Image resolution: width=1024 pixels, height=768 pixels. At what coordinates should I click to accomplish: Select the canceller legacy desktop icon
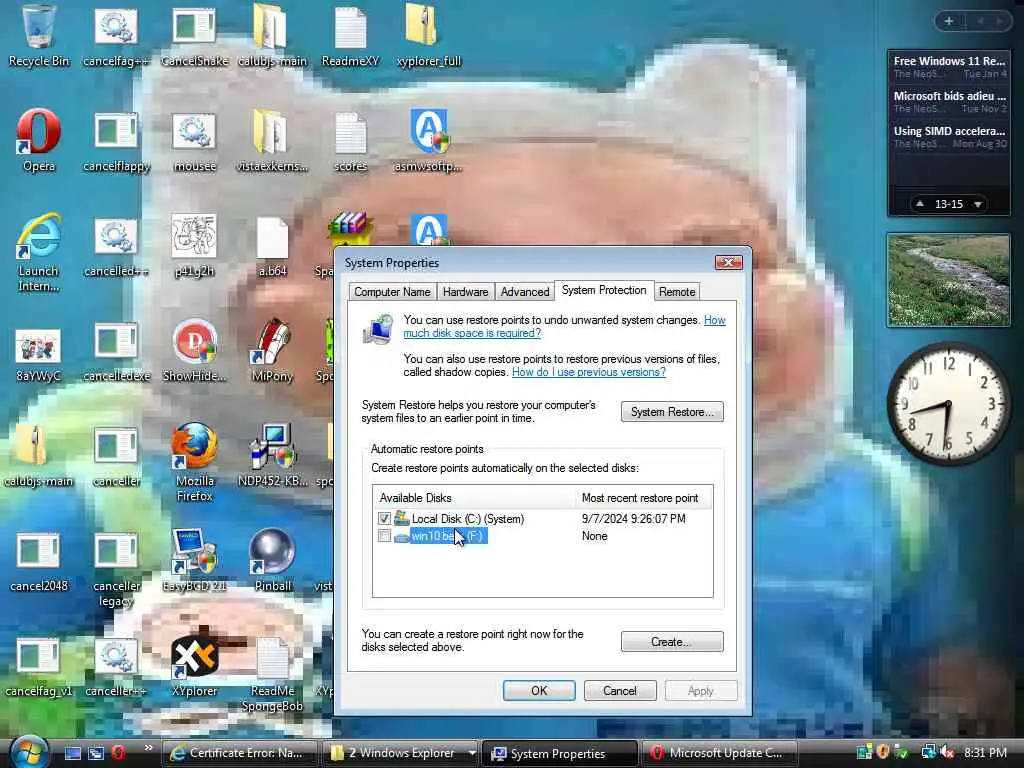click(116, 568)
